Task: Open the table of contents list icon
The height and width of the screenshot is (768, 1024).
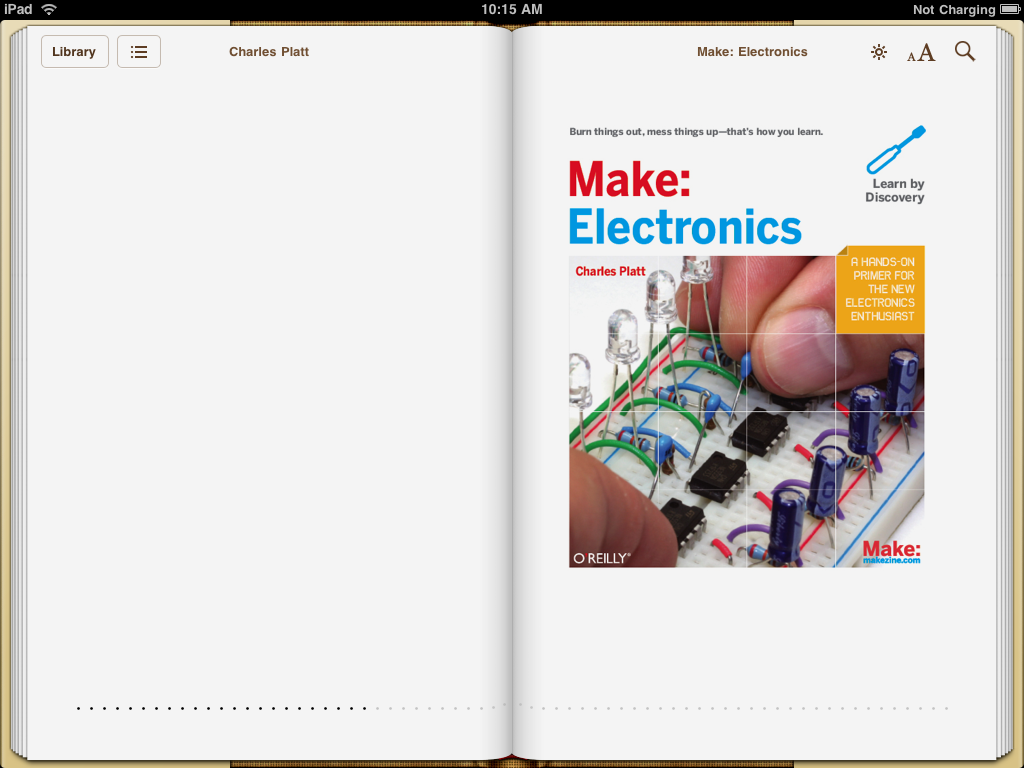Action: 138,52
